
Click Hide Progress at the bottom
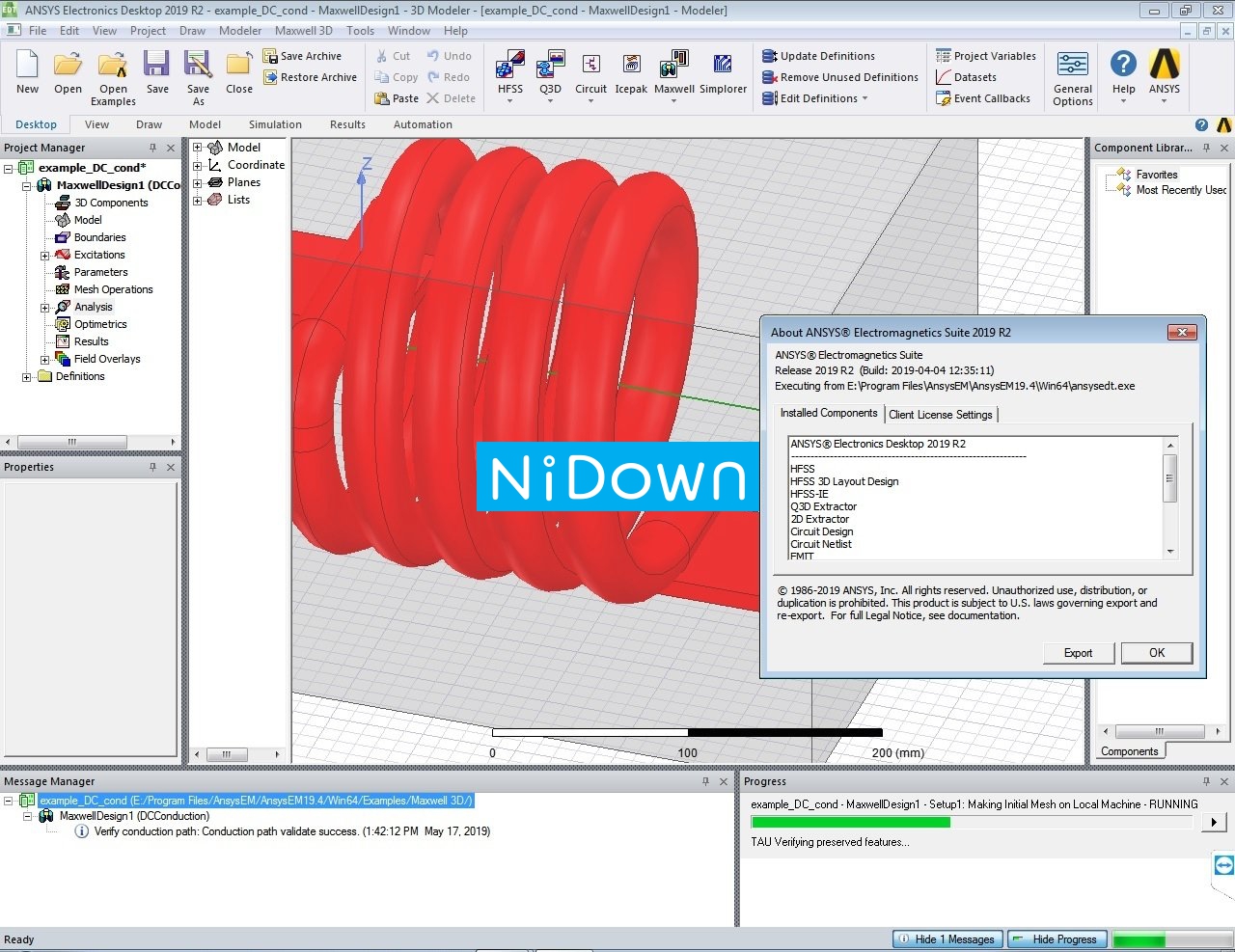pyautogui.click(x=1057, y=938)
